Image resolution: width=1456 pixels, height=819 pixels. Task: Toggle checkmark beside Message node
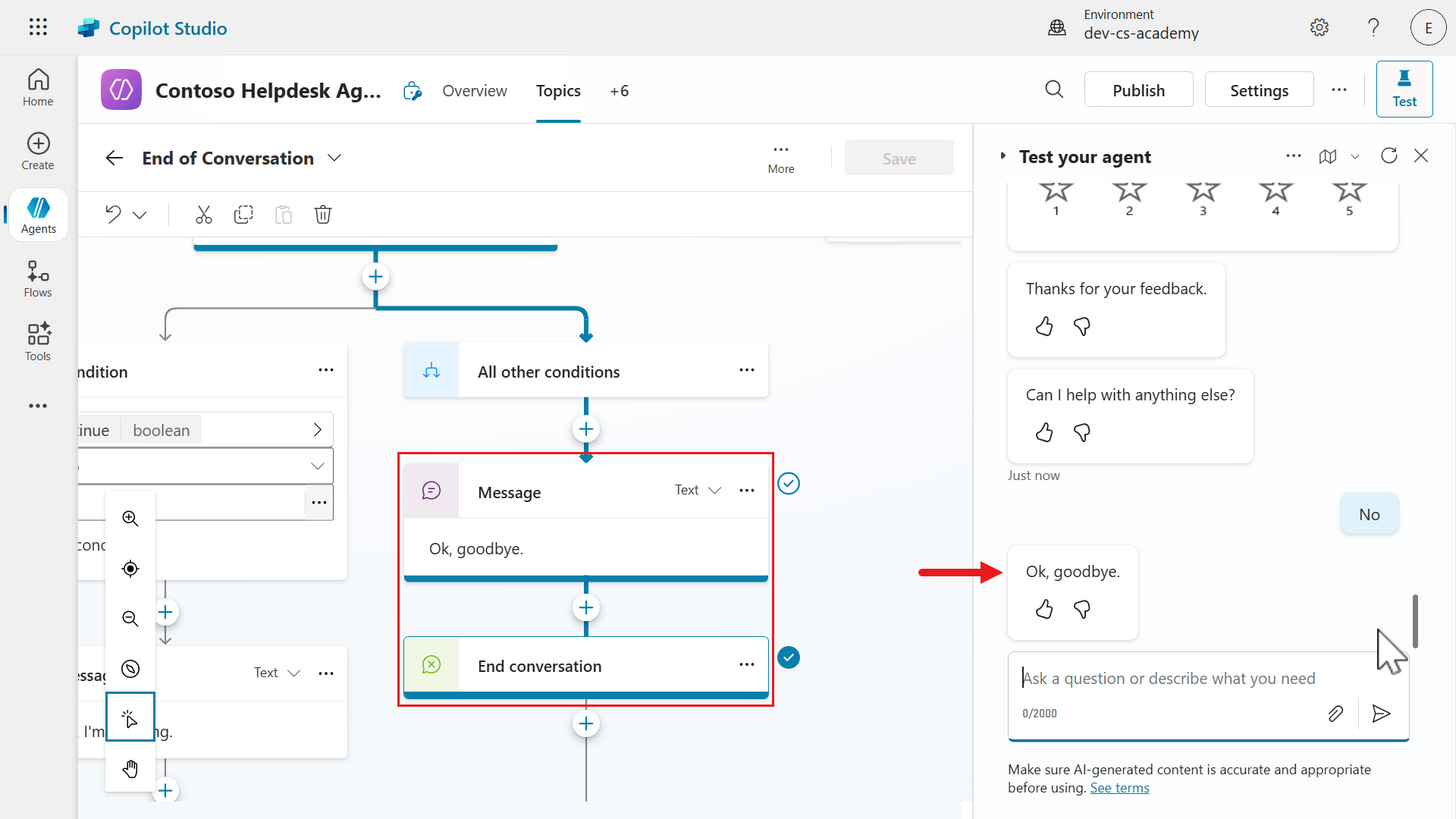pyautogui.click(x=789, y=484)
